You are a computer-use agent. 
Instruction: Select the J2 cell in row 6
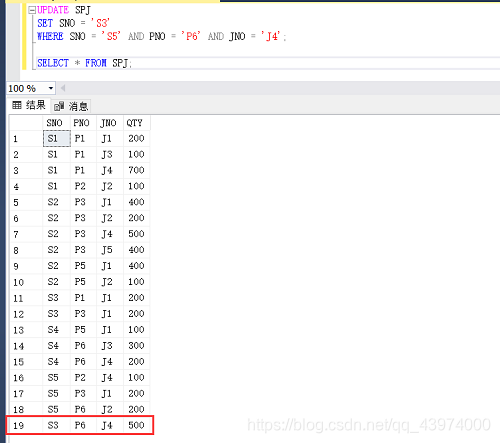point(110,218)
